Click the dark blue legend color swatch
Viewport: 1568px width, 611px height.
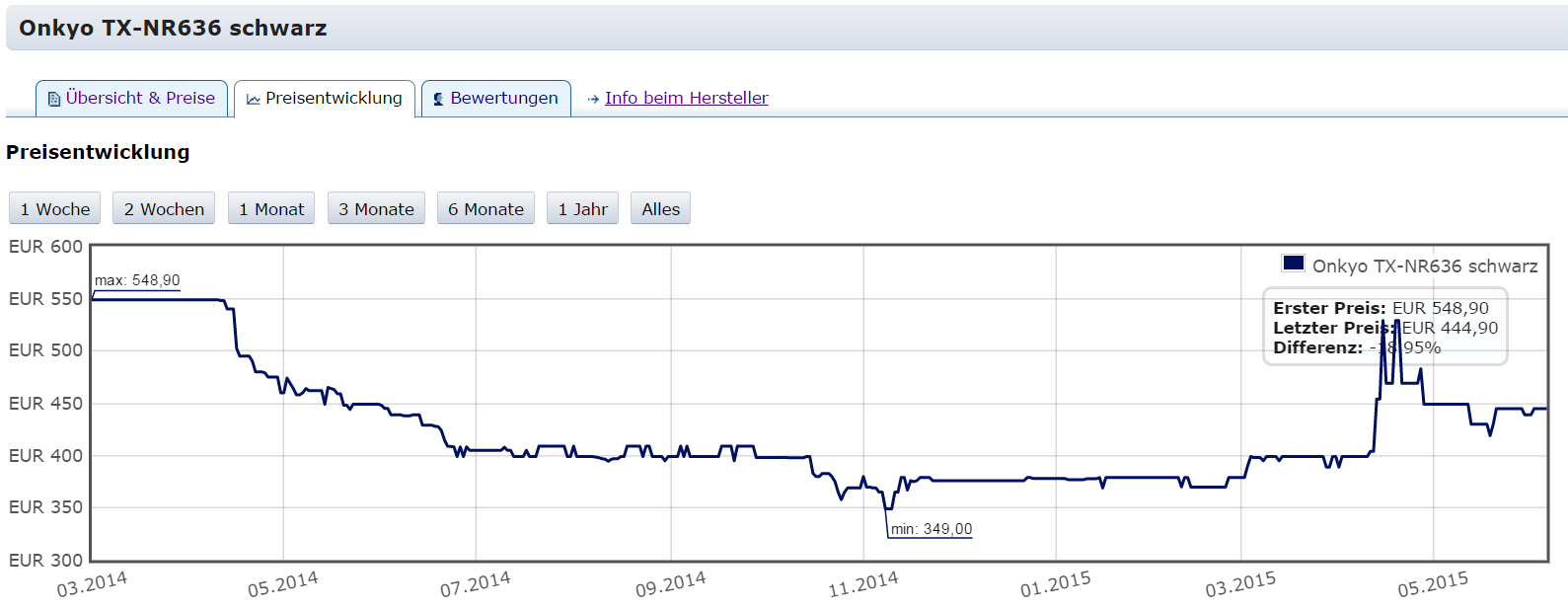[1293, 263]
